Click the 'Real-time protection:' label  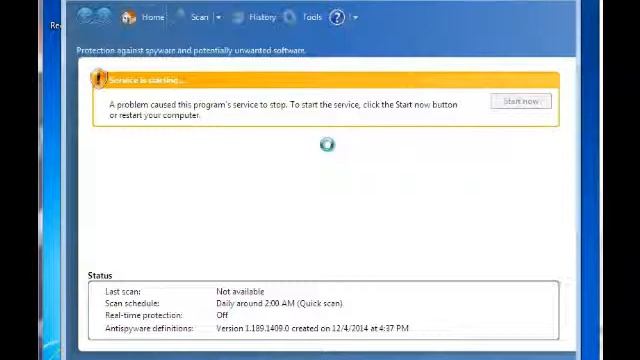144,315
